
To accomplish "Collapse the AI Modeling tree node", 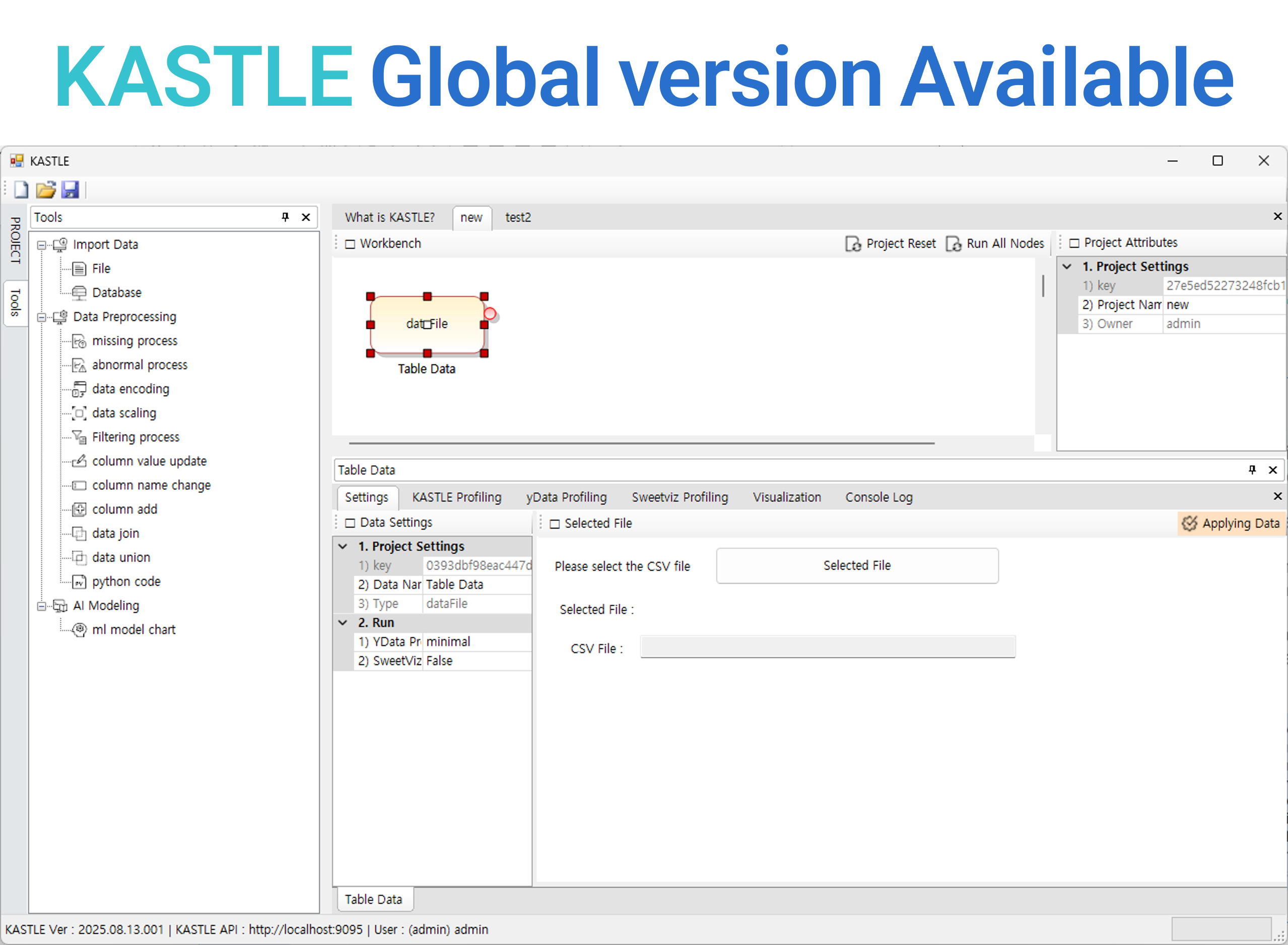I will click(41, 606).
